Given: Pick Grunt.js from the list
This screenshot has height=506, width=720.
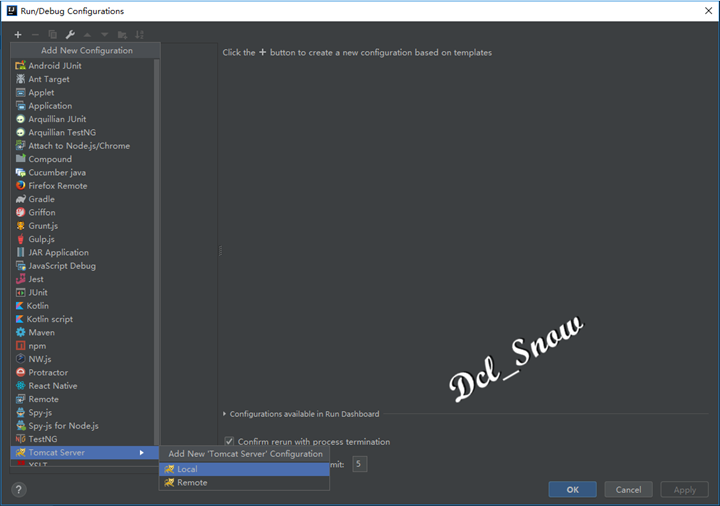Looking at the screenshot, I should 83,225.
